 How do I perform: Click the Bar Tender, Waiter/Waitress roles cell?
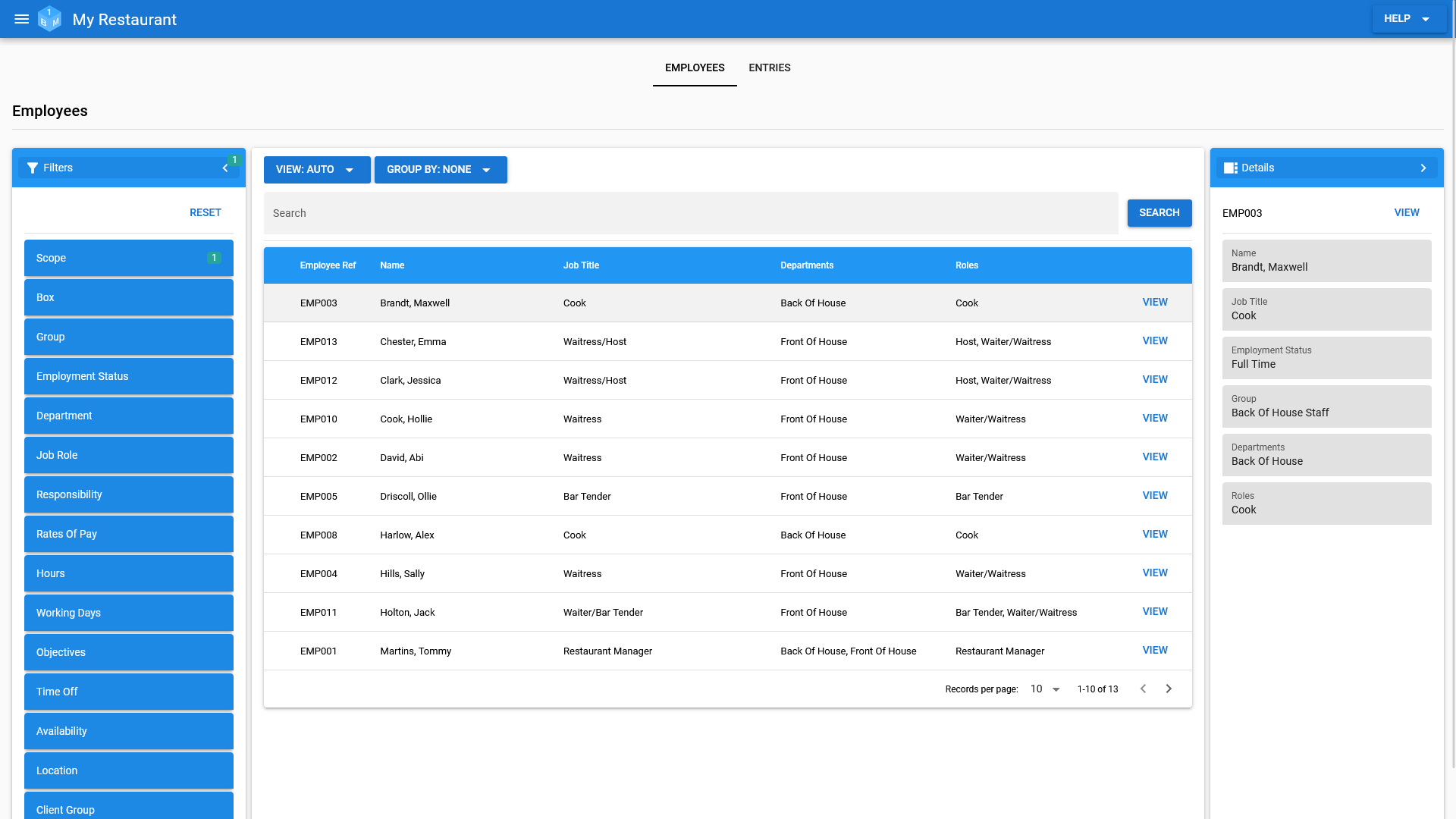pos(1016,613)
